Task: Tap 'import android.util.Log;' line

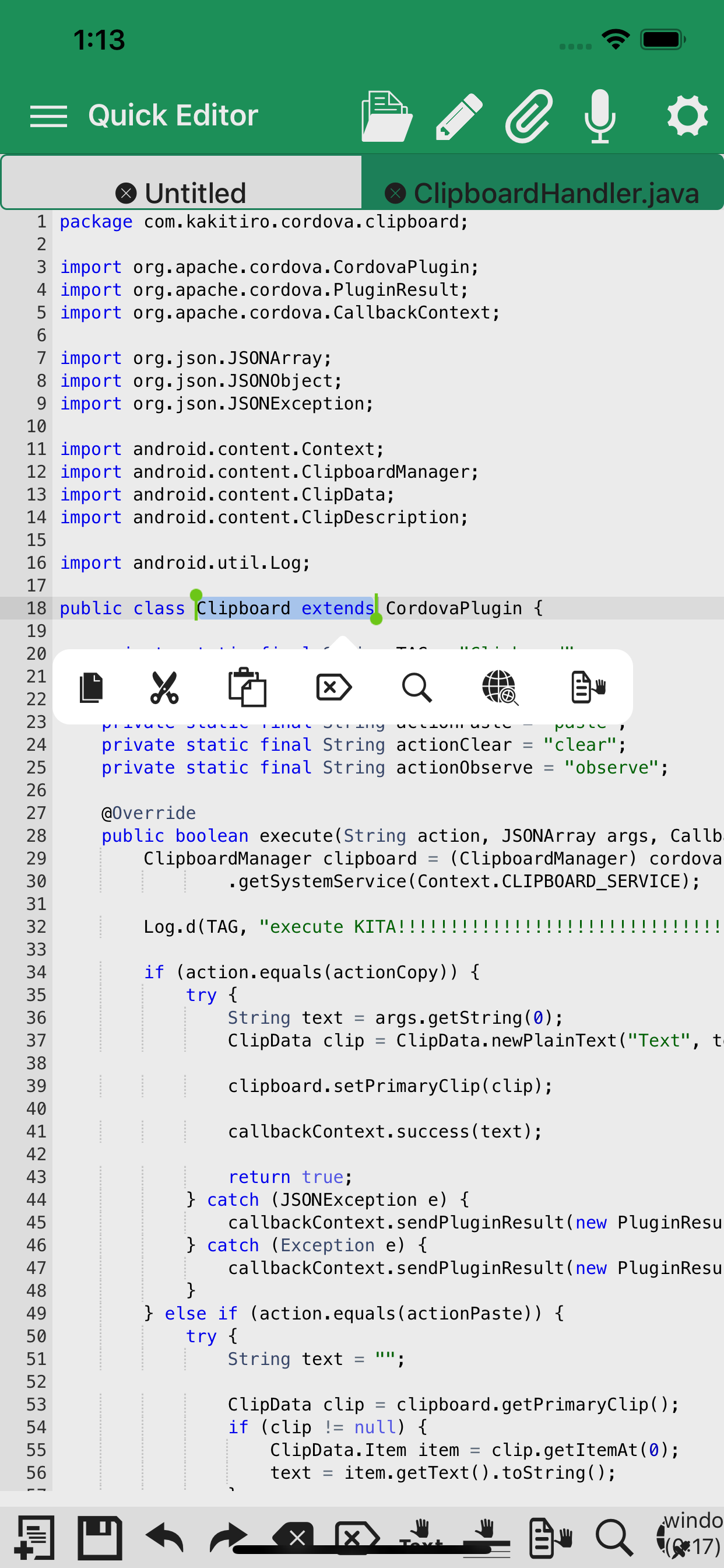Action: pyautogui.click(x=185, y=562)
